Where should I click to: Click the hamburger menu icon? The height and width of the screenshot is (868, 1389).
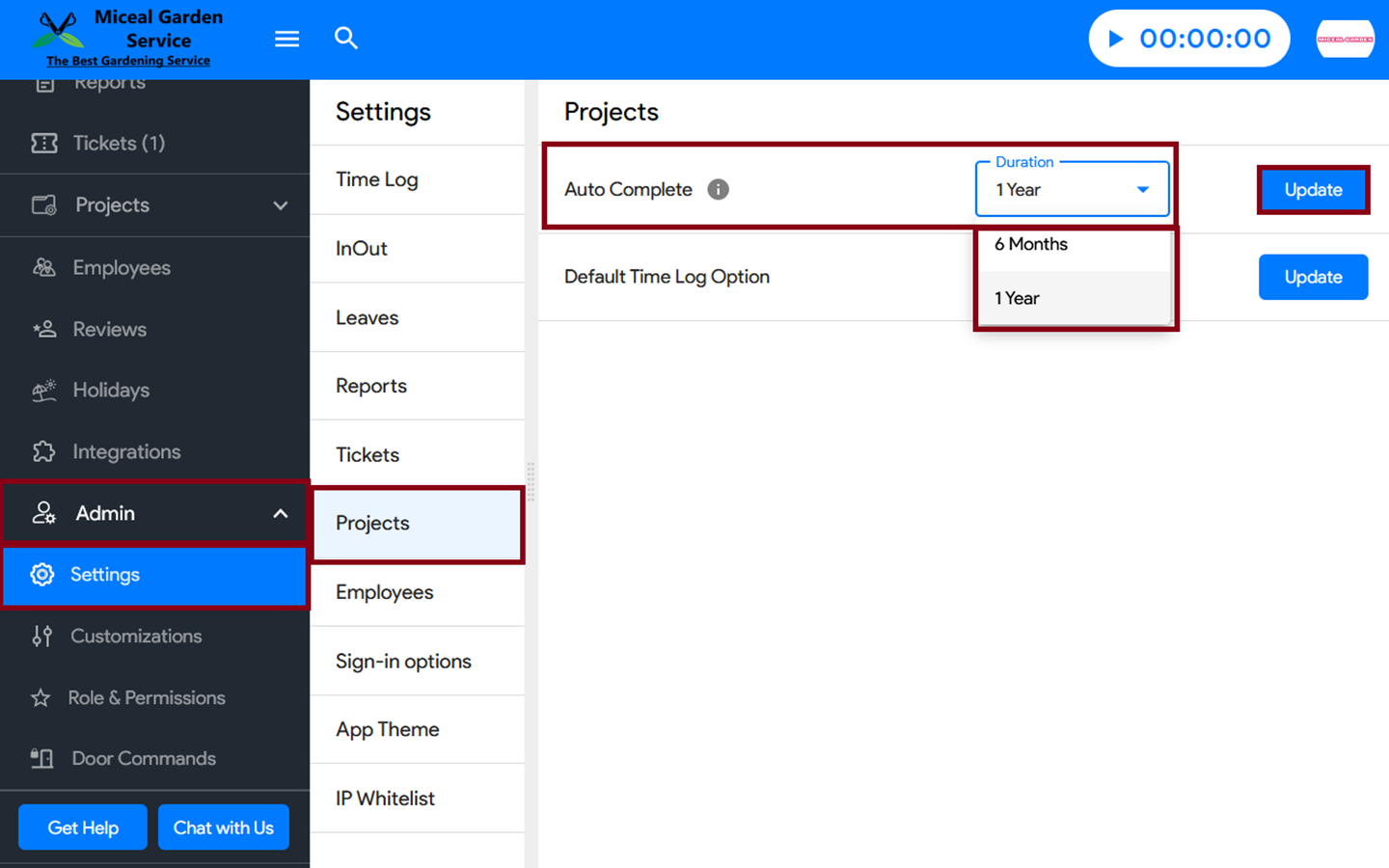[x=286, y=39]
